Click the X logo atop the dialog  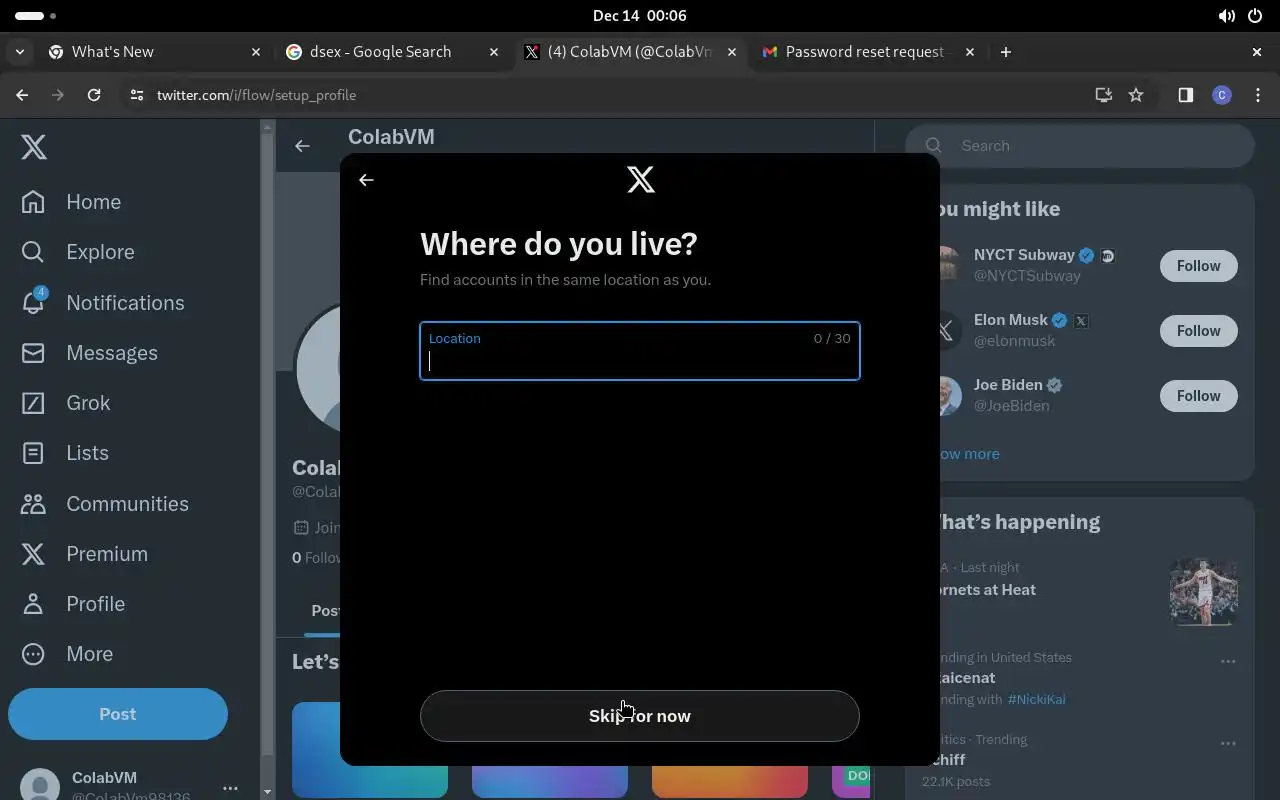click(x=641, y=180)
